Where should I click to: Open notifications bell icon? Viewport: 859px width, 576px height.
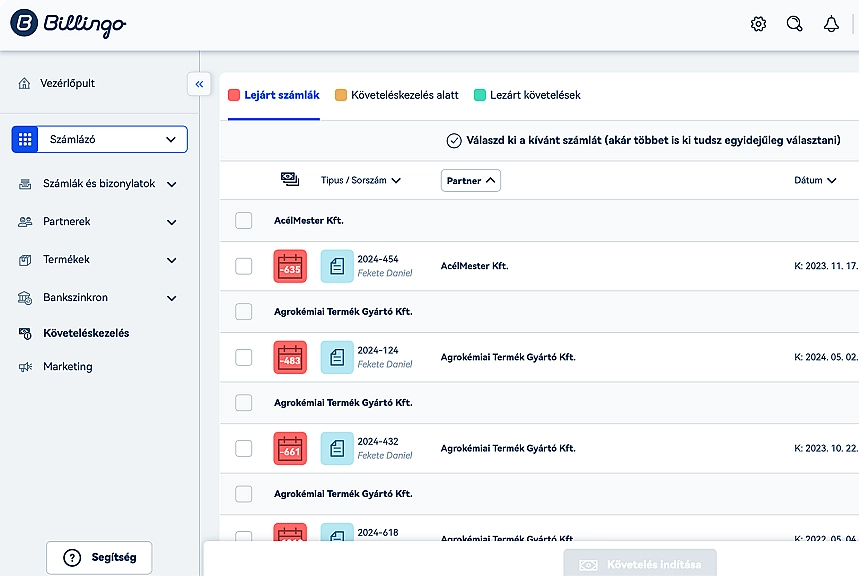click(831, 24)
